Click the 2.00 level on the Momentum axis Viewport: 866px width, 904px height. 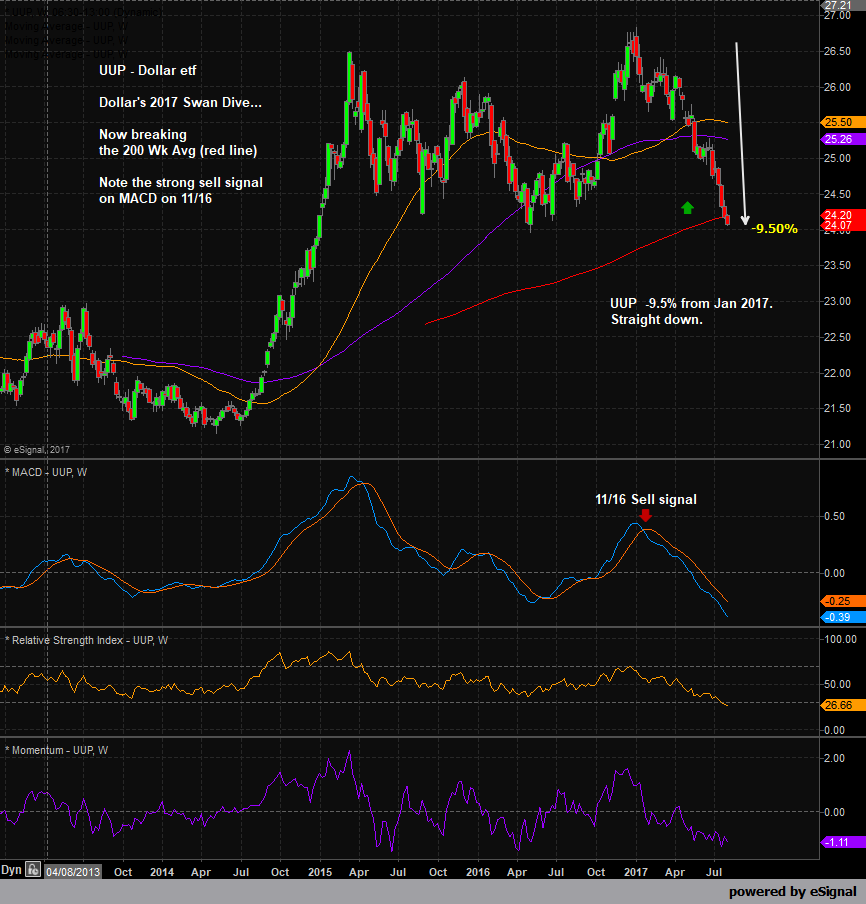pos(834,758)
